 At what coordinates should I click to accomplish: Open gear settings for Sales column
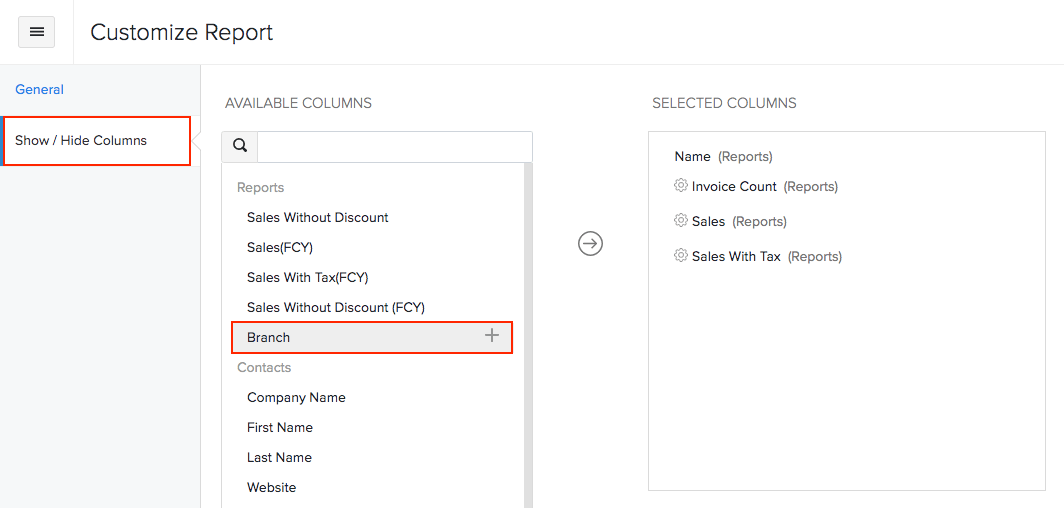click(x=681, y=221)
